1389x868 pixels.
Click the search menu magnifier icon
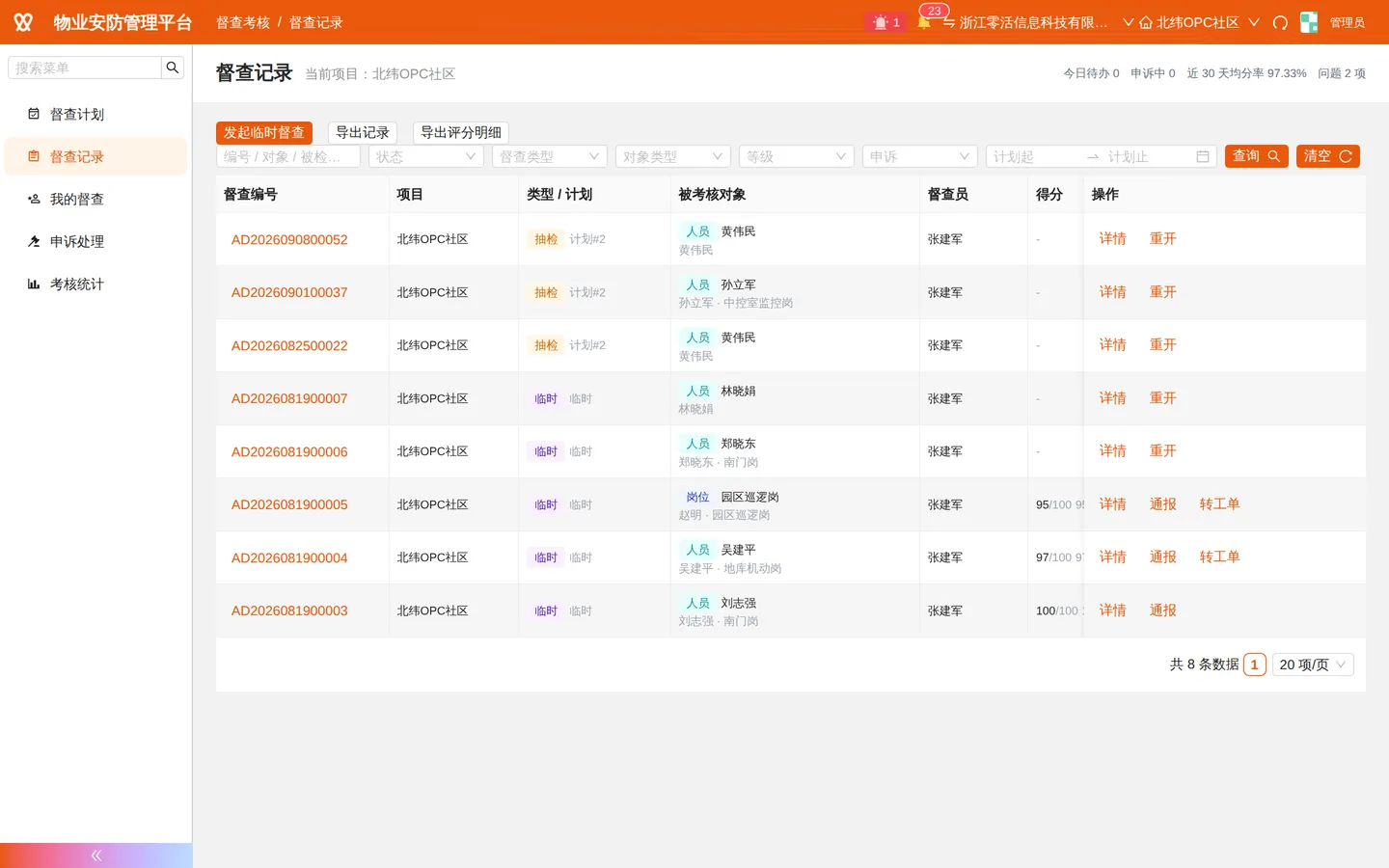(x=173, y=68)
